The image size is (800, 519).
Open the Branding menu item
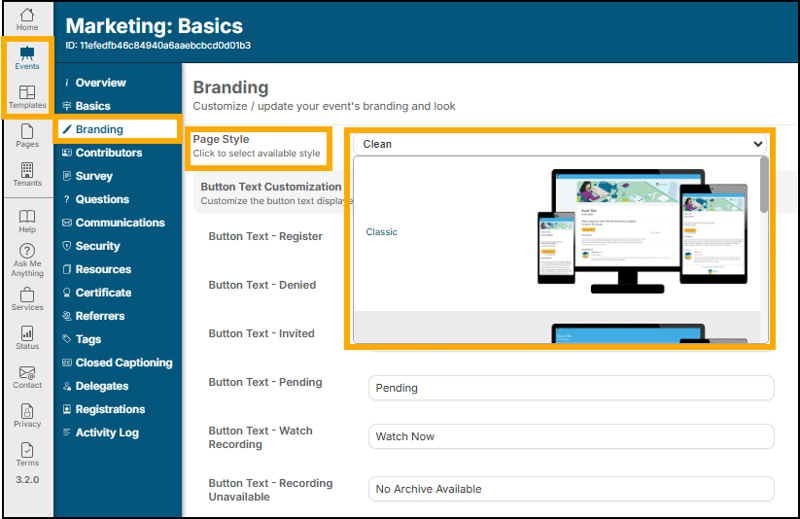(99, 129)
